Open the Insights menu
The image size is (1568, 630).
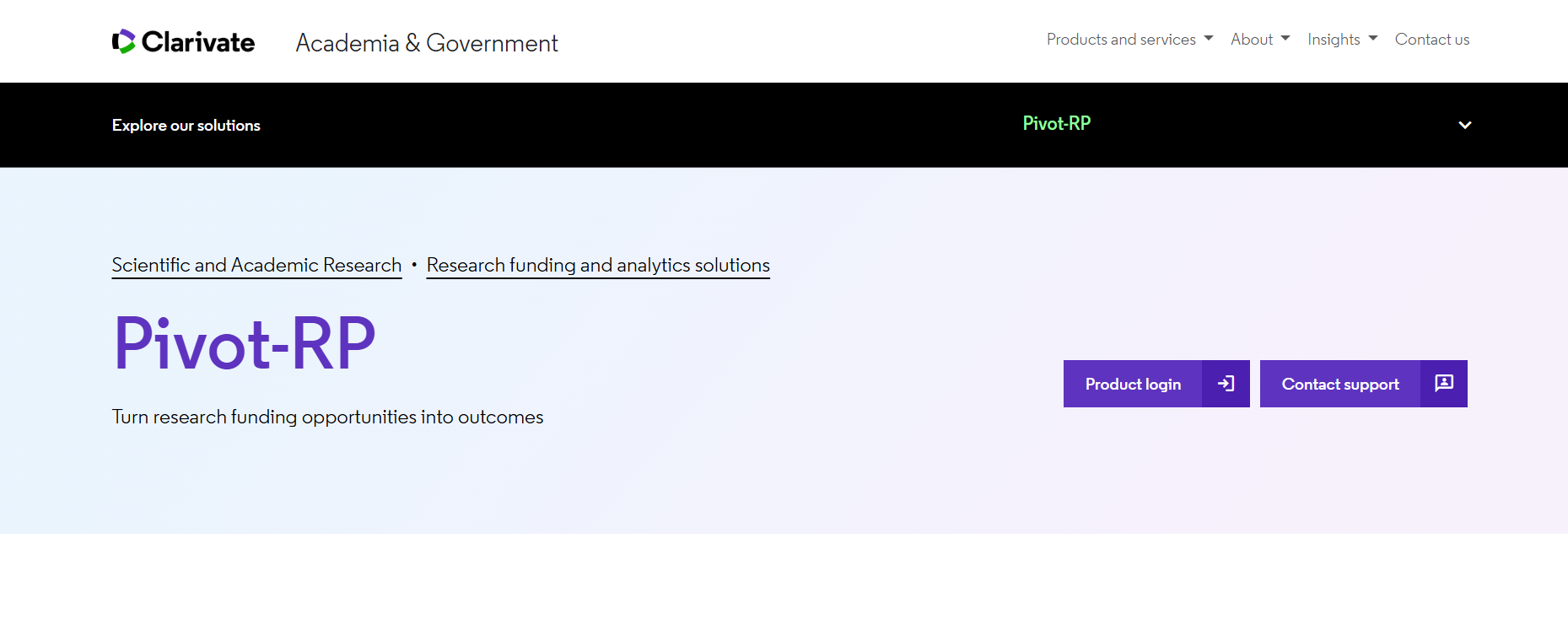click(x=1342, y=40)
